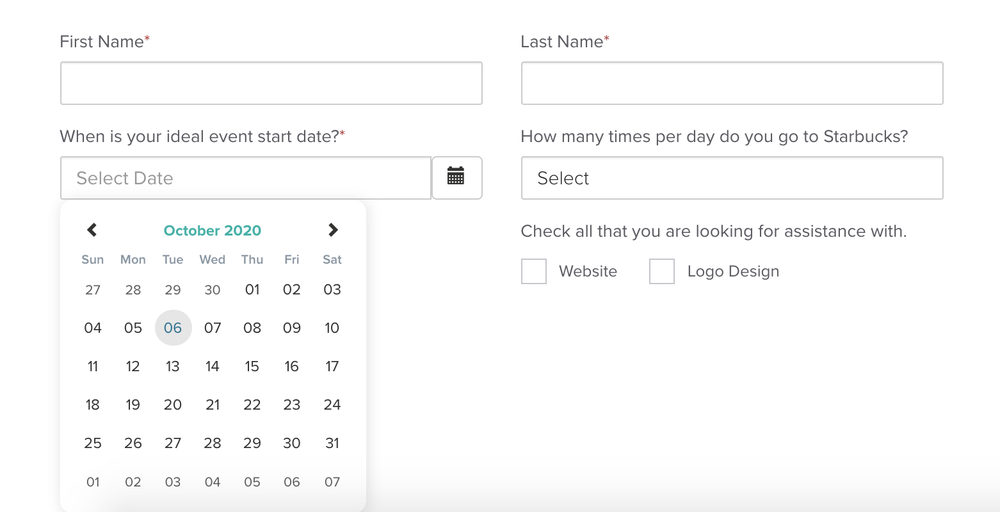
Task: Click the calendar icon button
Action: 456,178
